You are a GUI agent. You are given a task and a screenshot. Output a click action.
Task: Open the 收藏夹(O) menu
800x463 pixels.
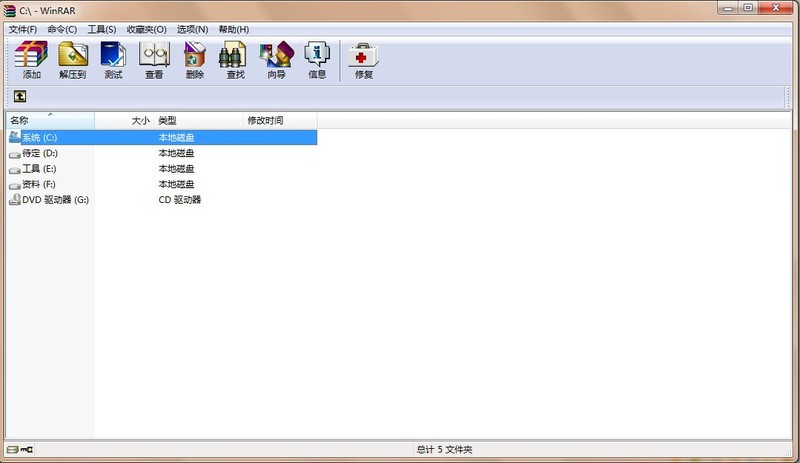click(x=147, y=30)
